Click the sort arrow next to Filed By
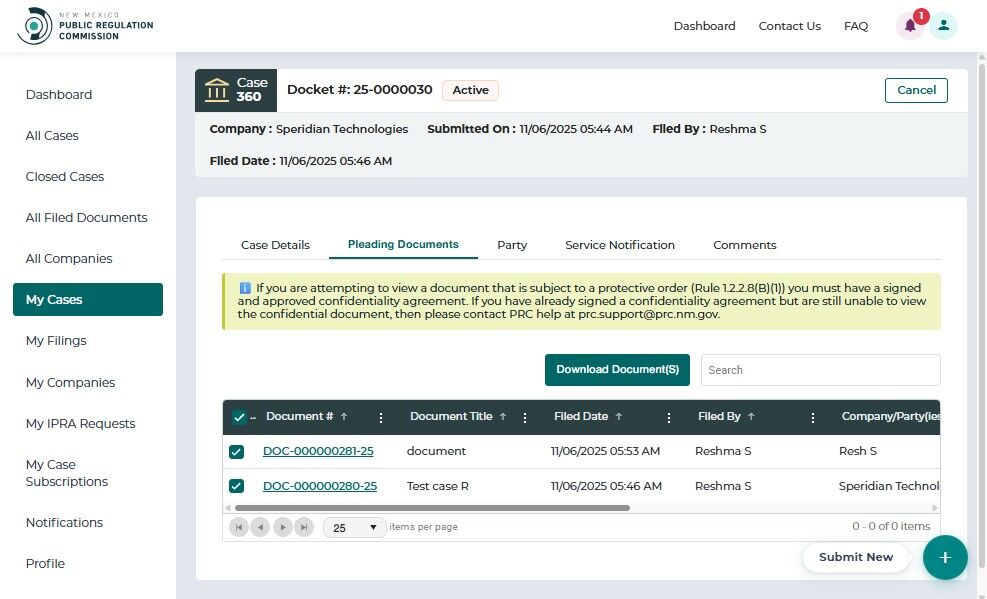 [x=751, y=417]
